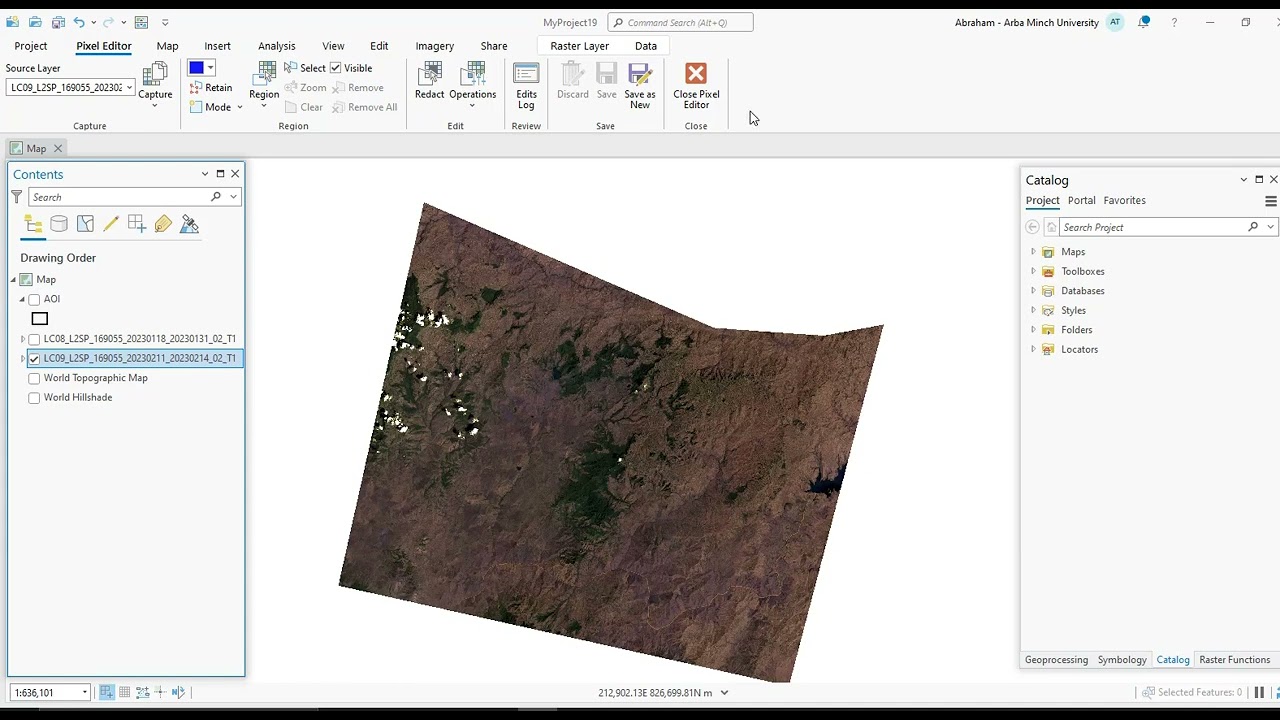Toggle AOI layer visibility checkbox
The width and height of the screenshot is (1280, 720).
coord(34,299)
